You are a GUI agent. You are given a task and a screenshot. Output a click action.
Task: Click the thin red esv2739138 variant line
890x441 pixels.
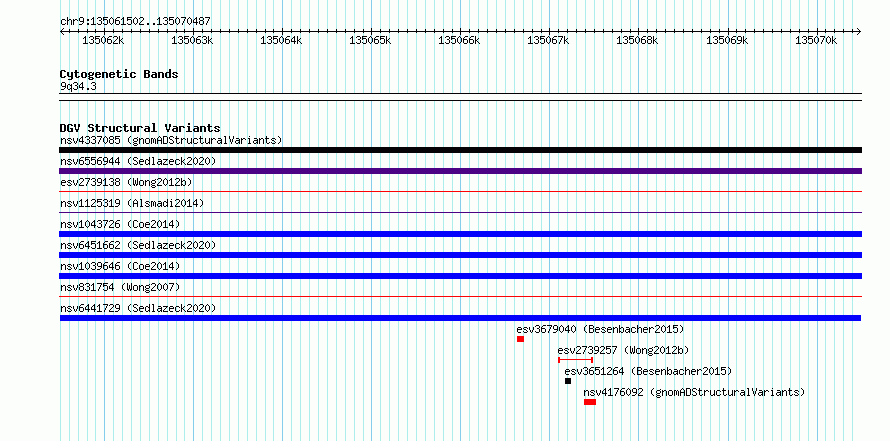pos(460,192)
